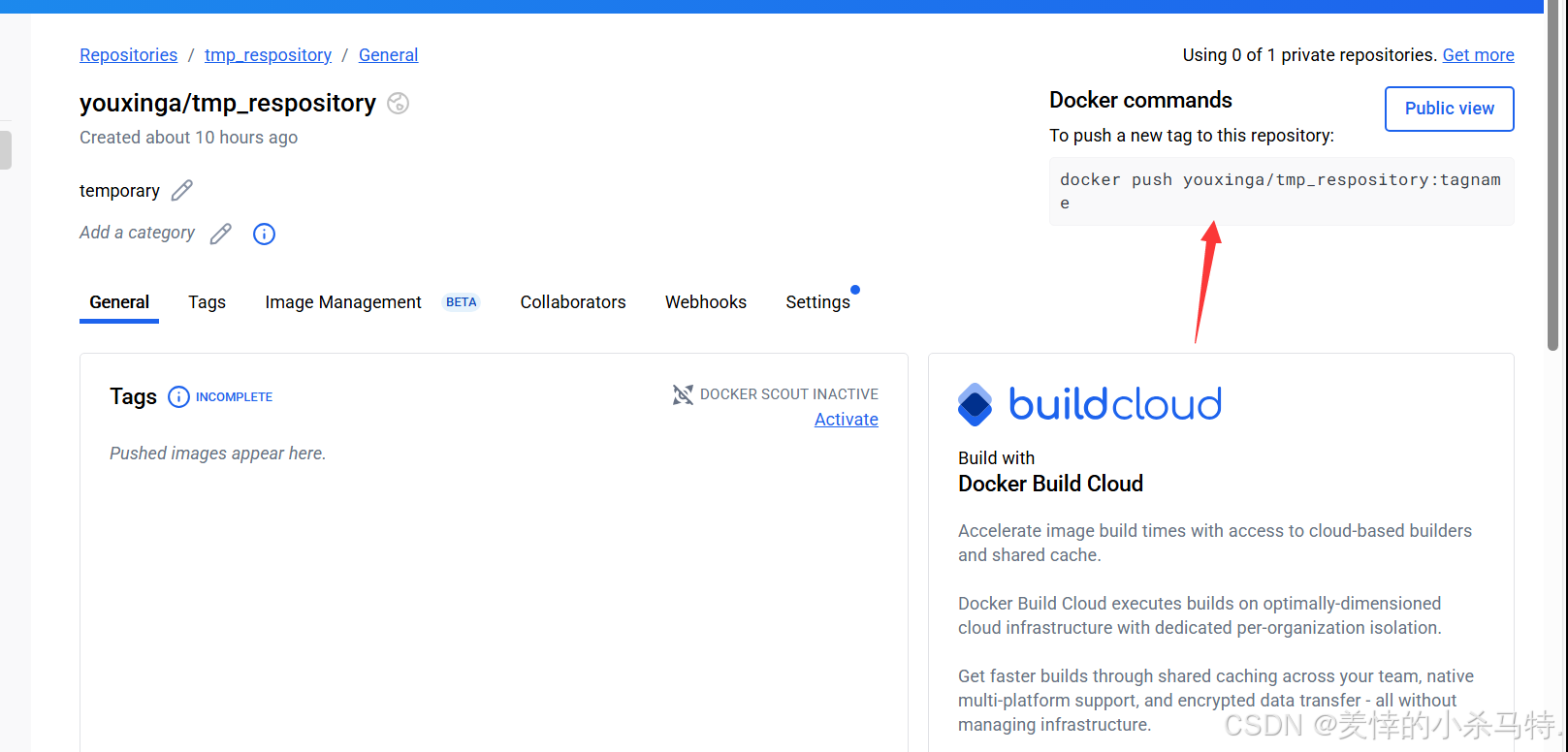Go to the Collaborators tab
This screenshot has height=752, width=1568.
(573, 302)
